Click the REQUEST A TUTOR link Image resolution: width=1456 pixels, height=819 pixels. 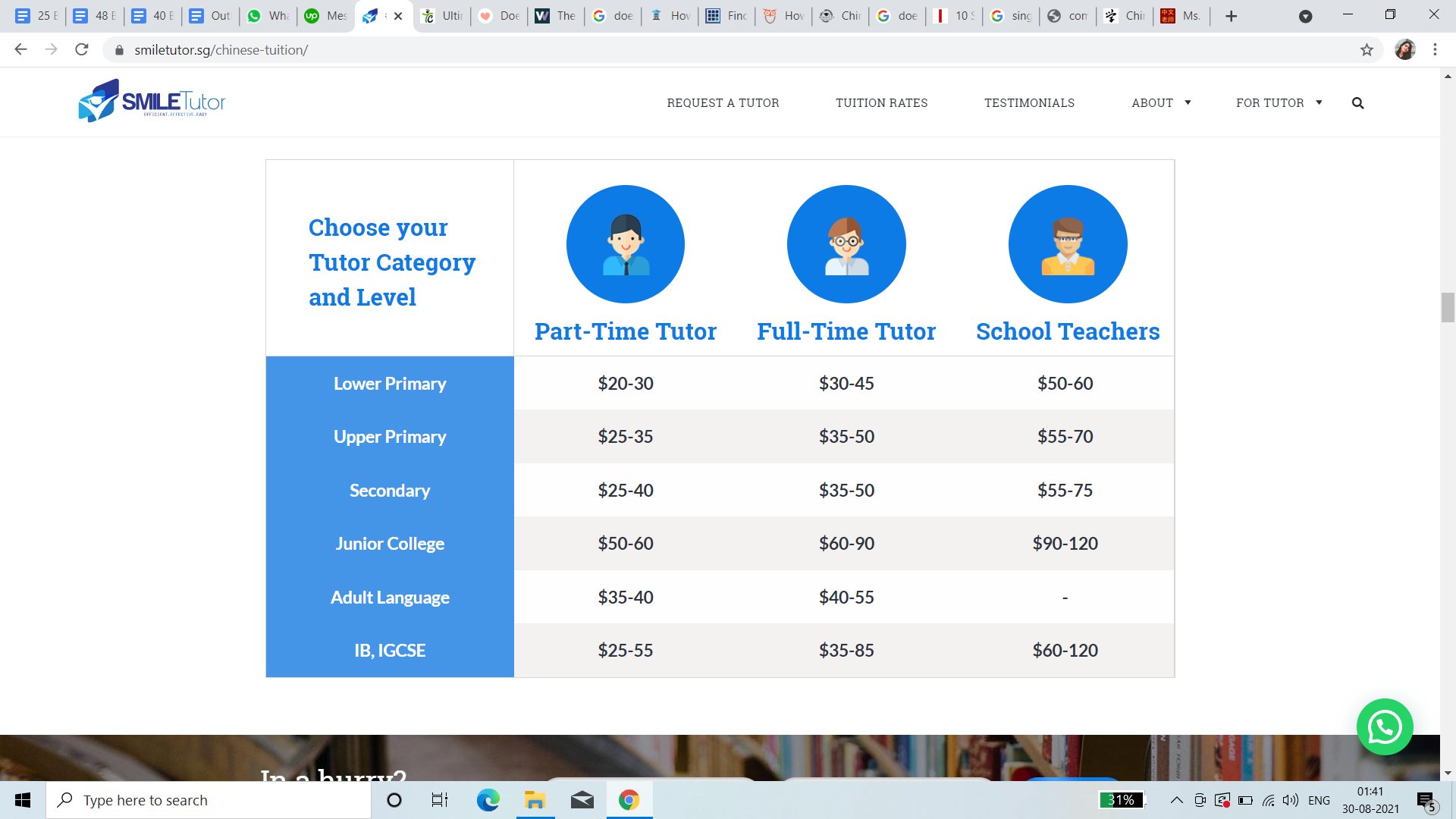[723, 103]
